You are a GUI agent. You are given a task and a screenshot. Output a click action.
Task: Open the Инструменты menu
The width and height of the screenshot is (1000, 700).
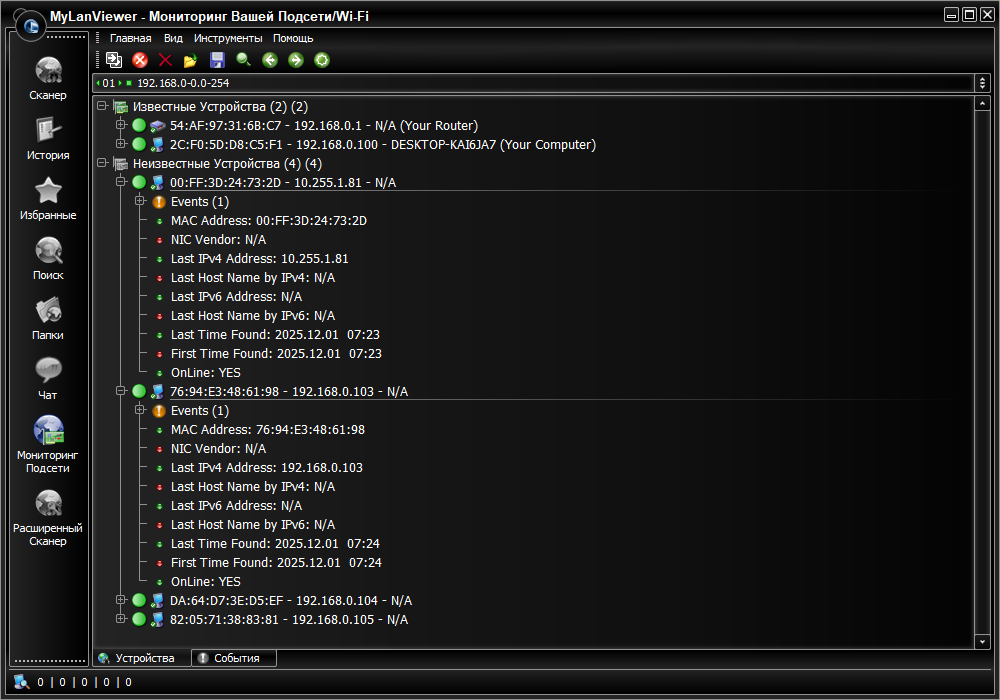coord(228,38)
